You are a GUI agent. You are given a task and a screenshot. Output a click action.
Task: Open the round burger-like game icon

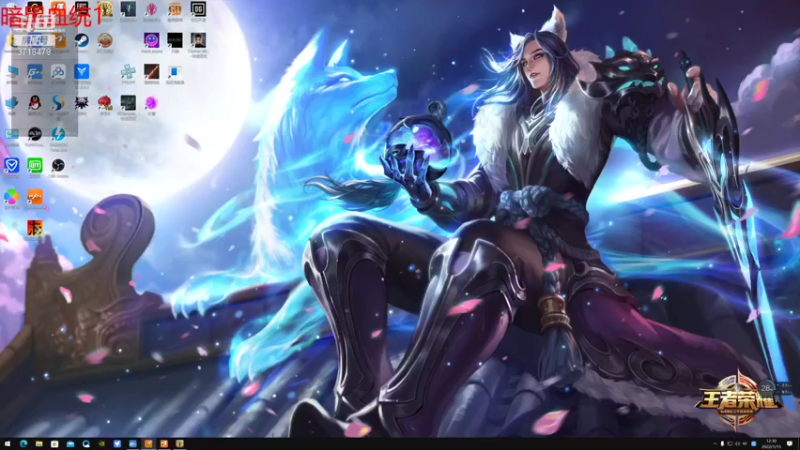click(x=105, y=41)
